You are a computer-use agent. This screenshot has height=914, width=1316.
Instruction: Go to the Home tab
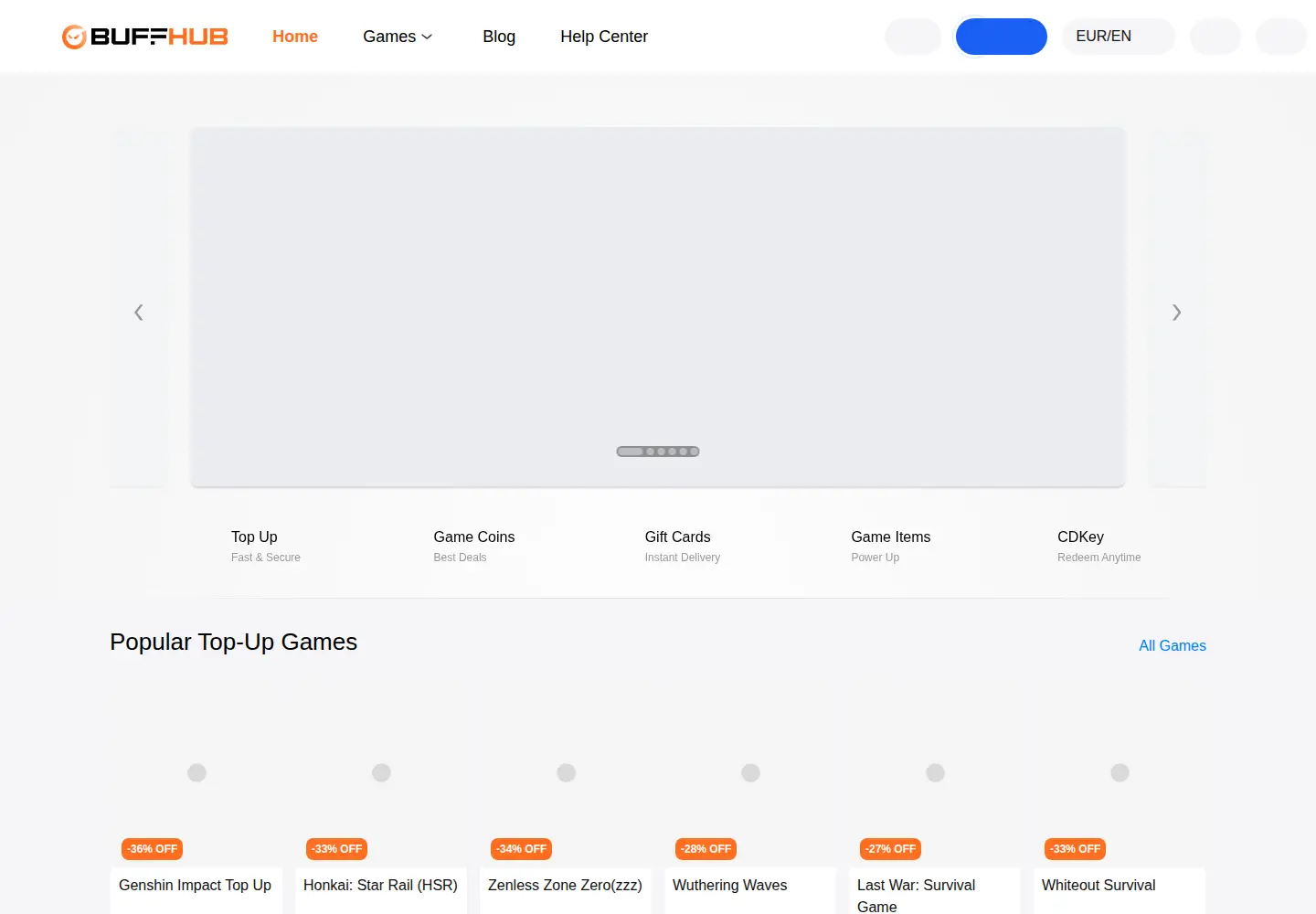point(295,37)
